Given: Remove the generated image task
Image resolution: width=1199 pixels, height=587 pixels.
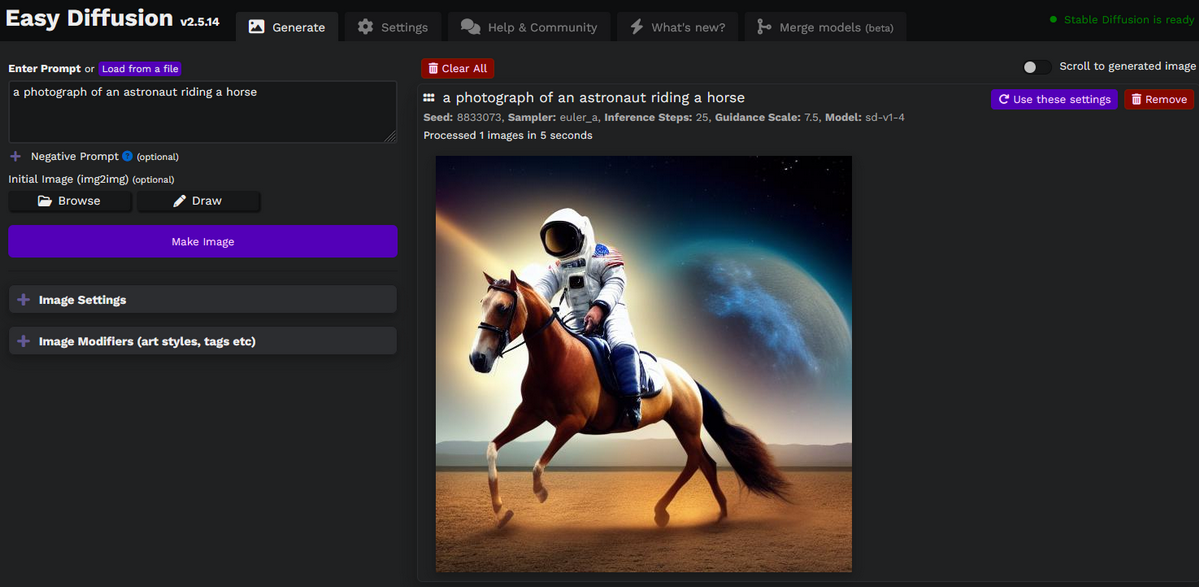Looking at the screenshot, I should tap(1158, 99).
